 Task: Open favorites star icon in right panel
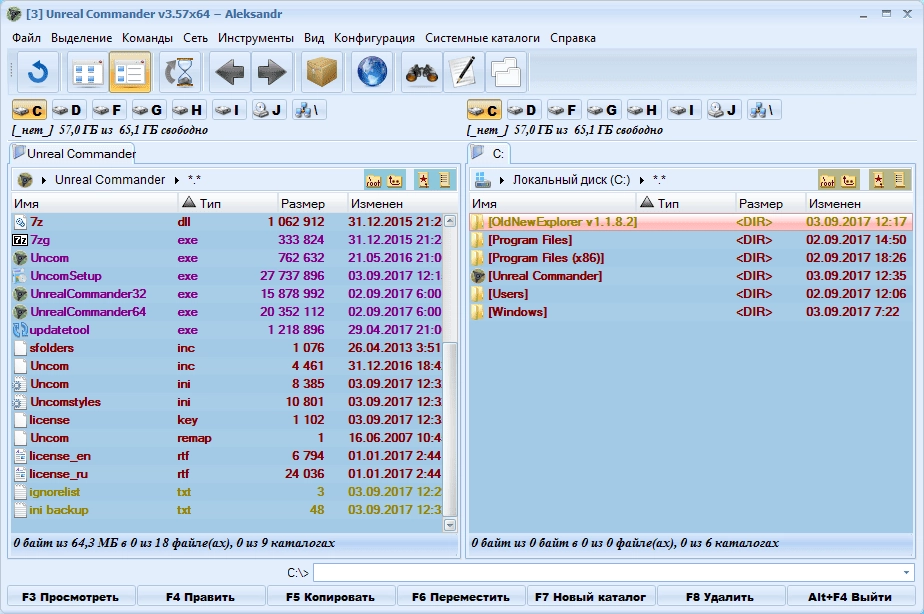879,180
